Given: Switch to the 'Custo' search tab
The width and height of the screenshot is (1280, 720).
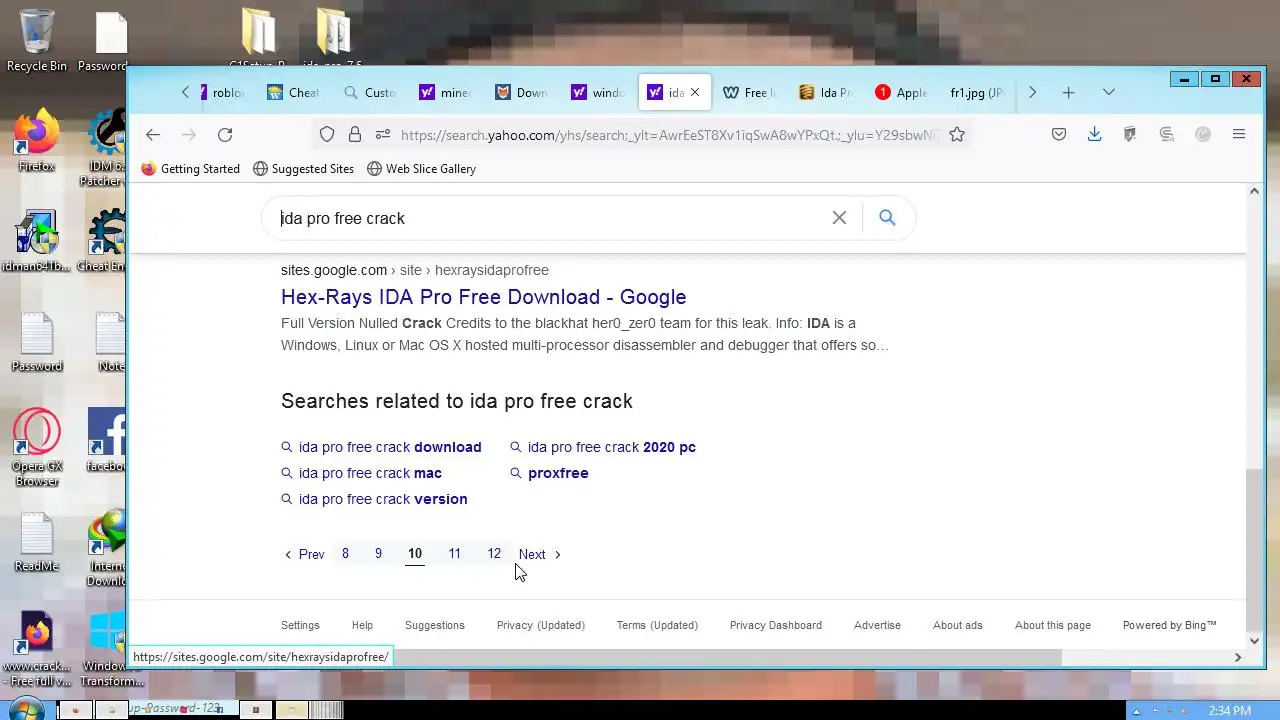Looking at the screenshot, I should 370,93.
